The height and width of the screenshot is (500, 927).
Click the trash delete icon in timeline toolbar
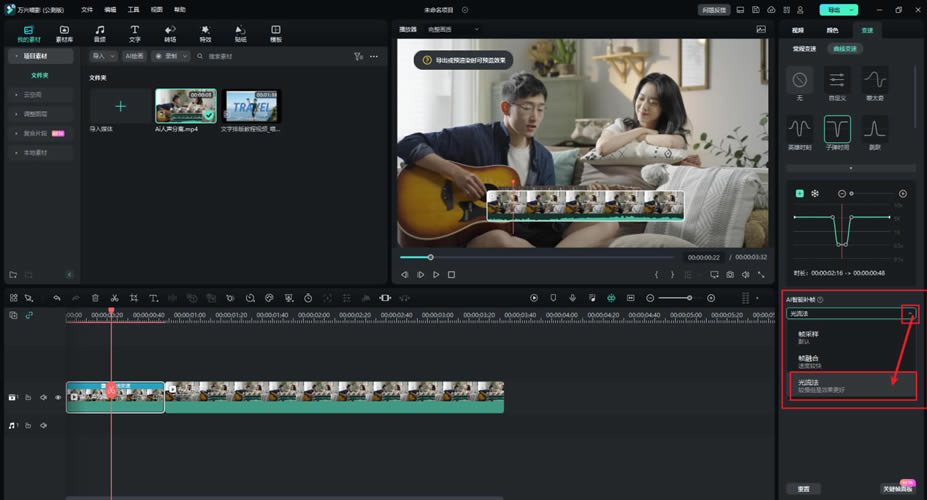coord(95,298)
